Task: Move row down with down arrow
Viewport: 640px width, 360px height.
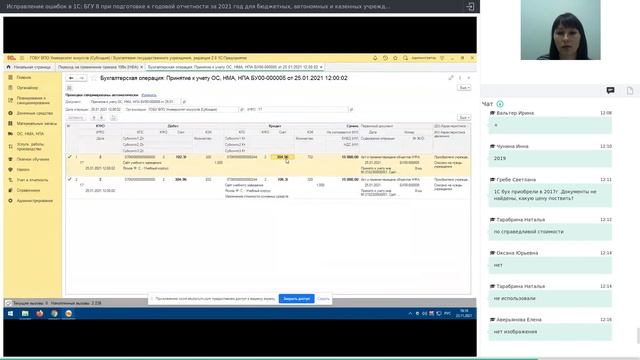Action: click(x=102, y=118)
